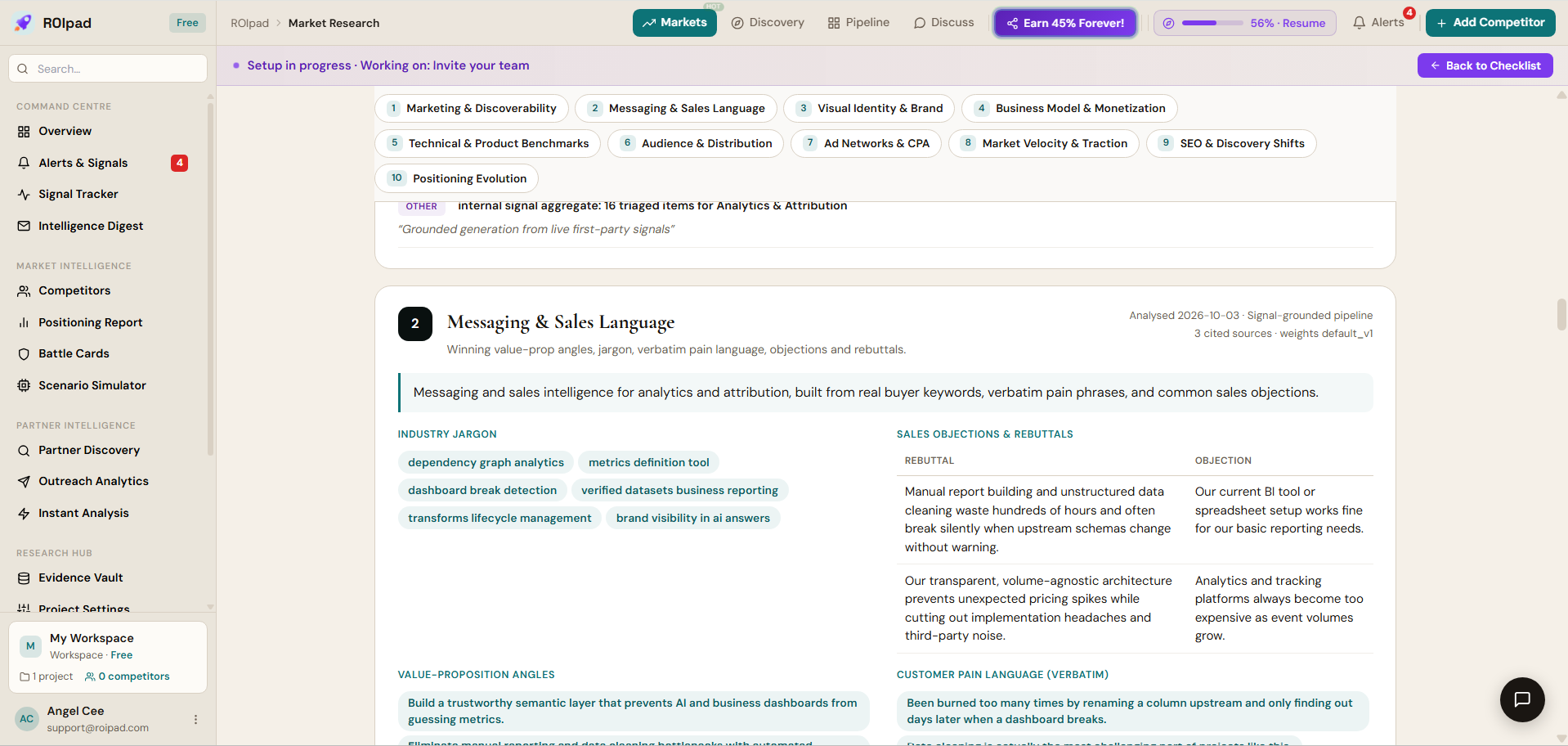Jump to SEO & Discovery Shifts section
The width and height of the screenshot is (1568, 746).
pyautogui.click(x=1231, y=143)
